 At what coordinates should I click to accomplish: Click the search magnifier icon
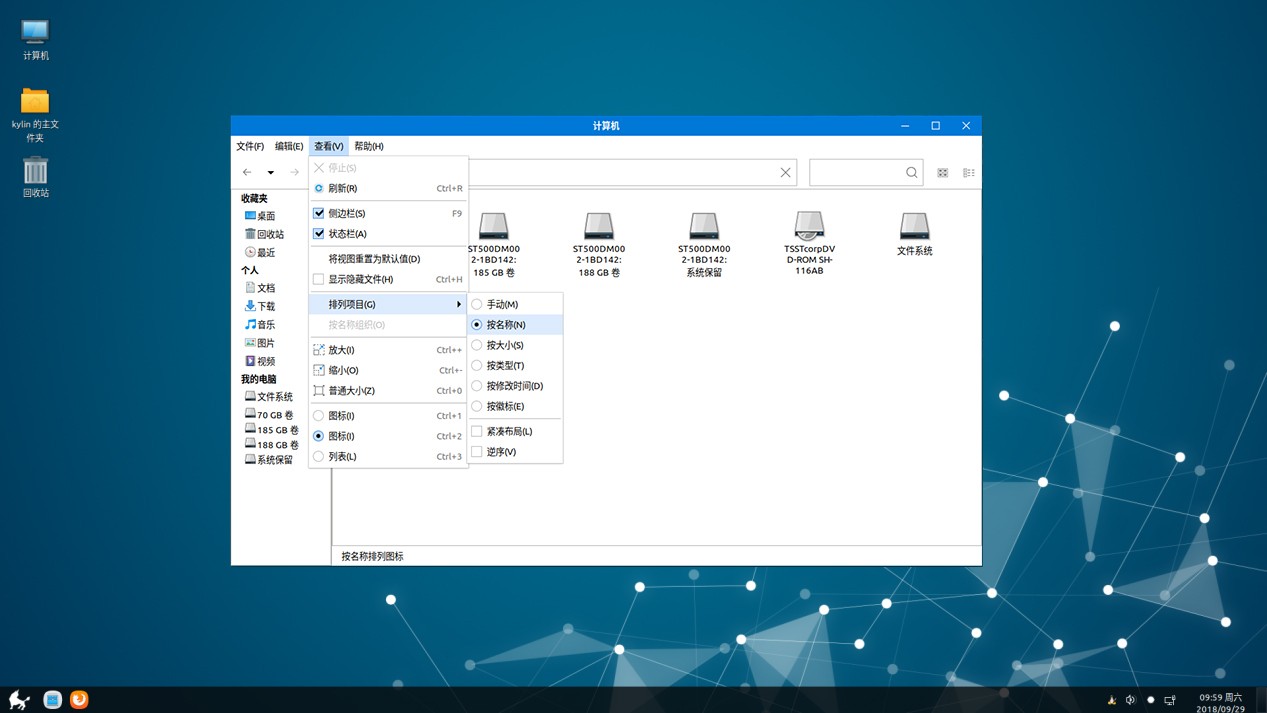[x=911, y=173]
